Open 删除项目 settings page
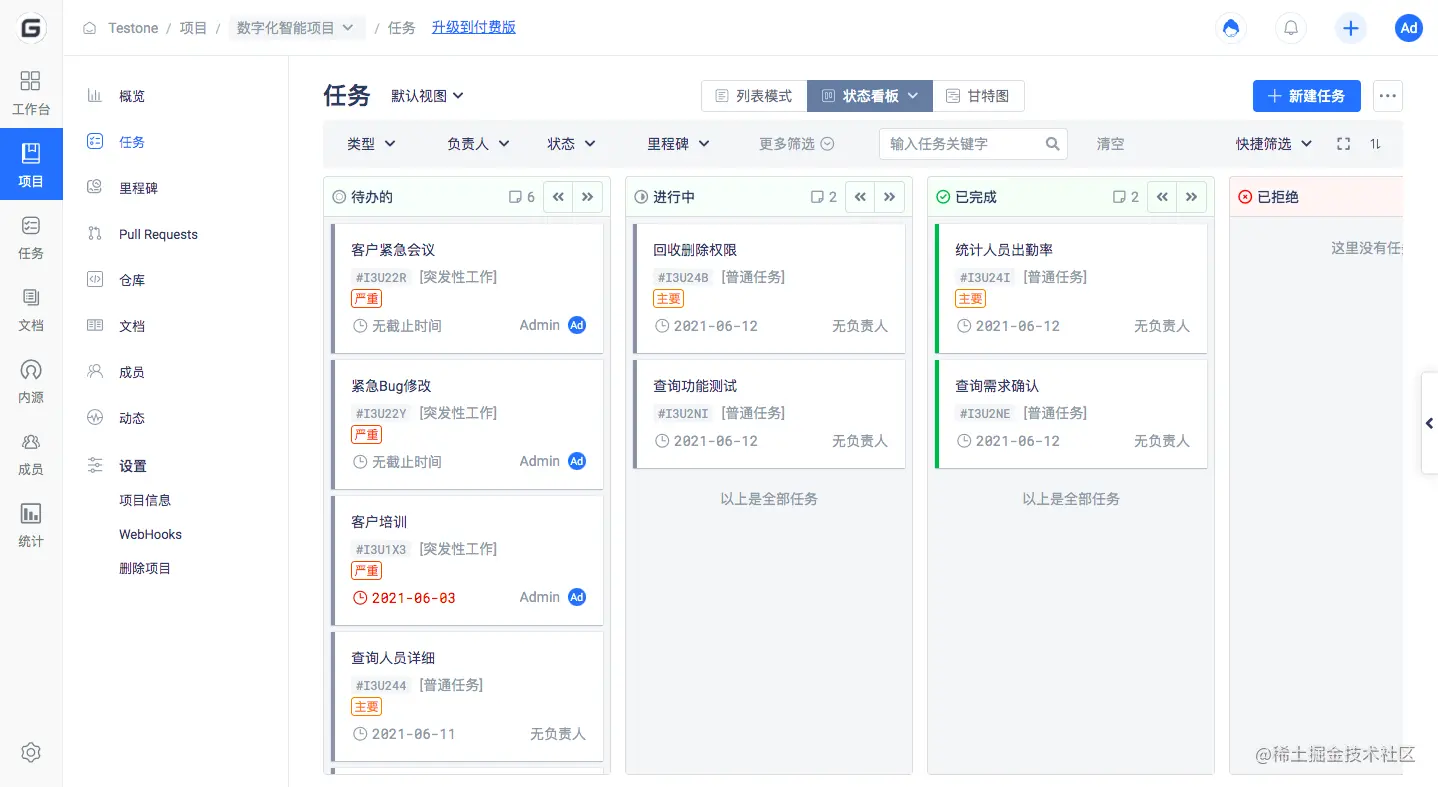Screen dimensions: 1438x787 (145, 568)
